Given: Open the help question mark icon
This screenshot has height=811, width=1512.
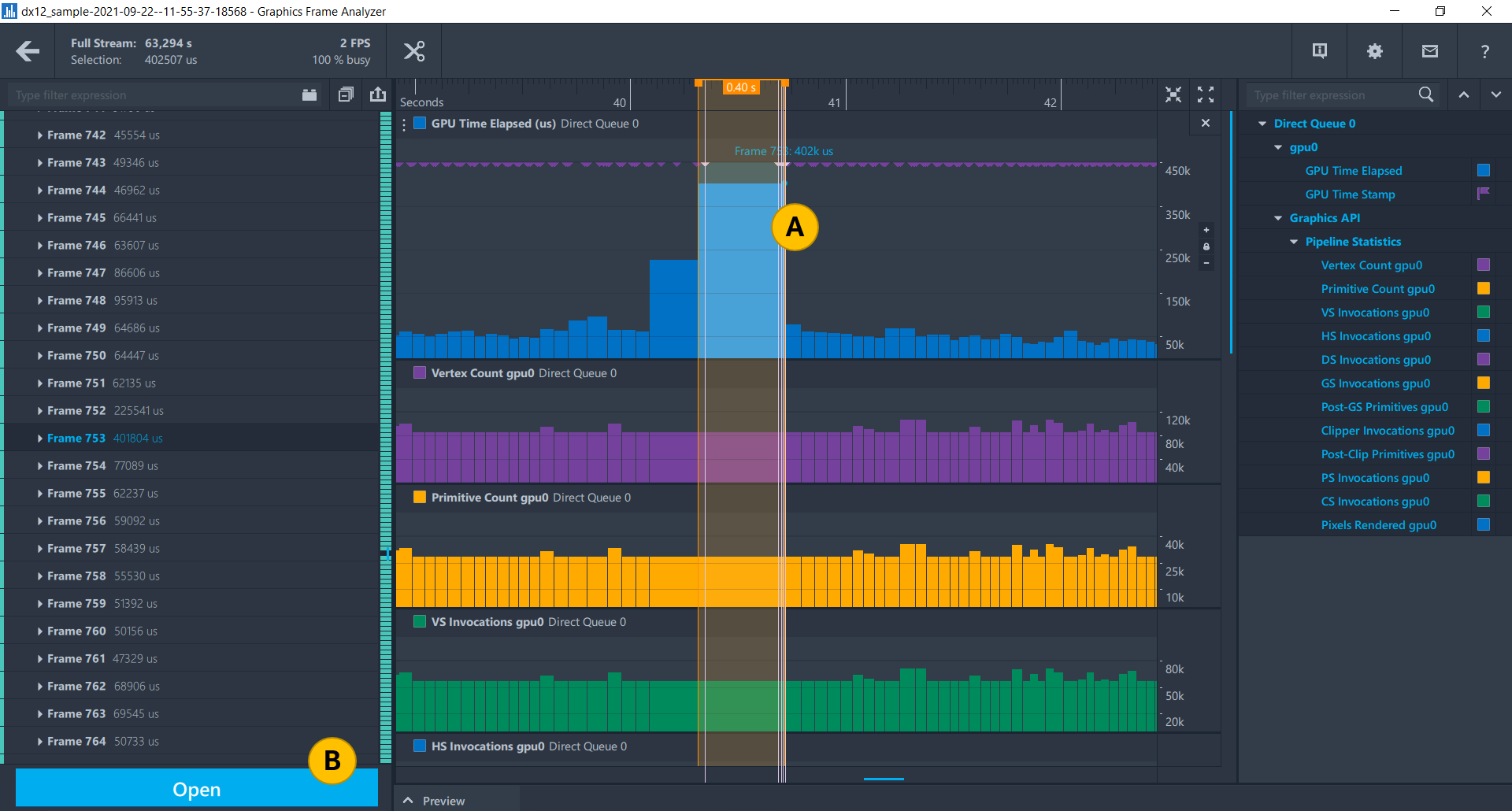Looking at the screenshot, I should [1484, 51].
